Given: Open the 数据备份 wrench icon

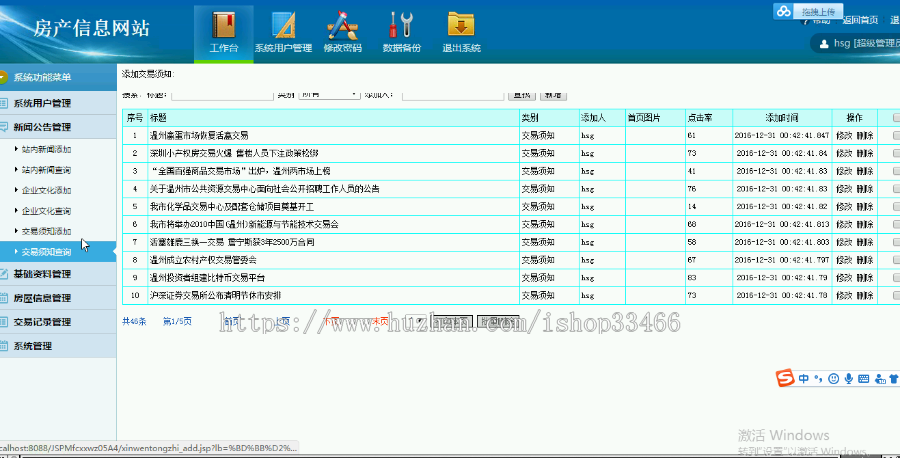Looking at the screenshot, I should click(401, 25).
